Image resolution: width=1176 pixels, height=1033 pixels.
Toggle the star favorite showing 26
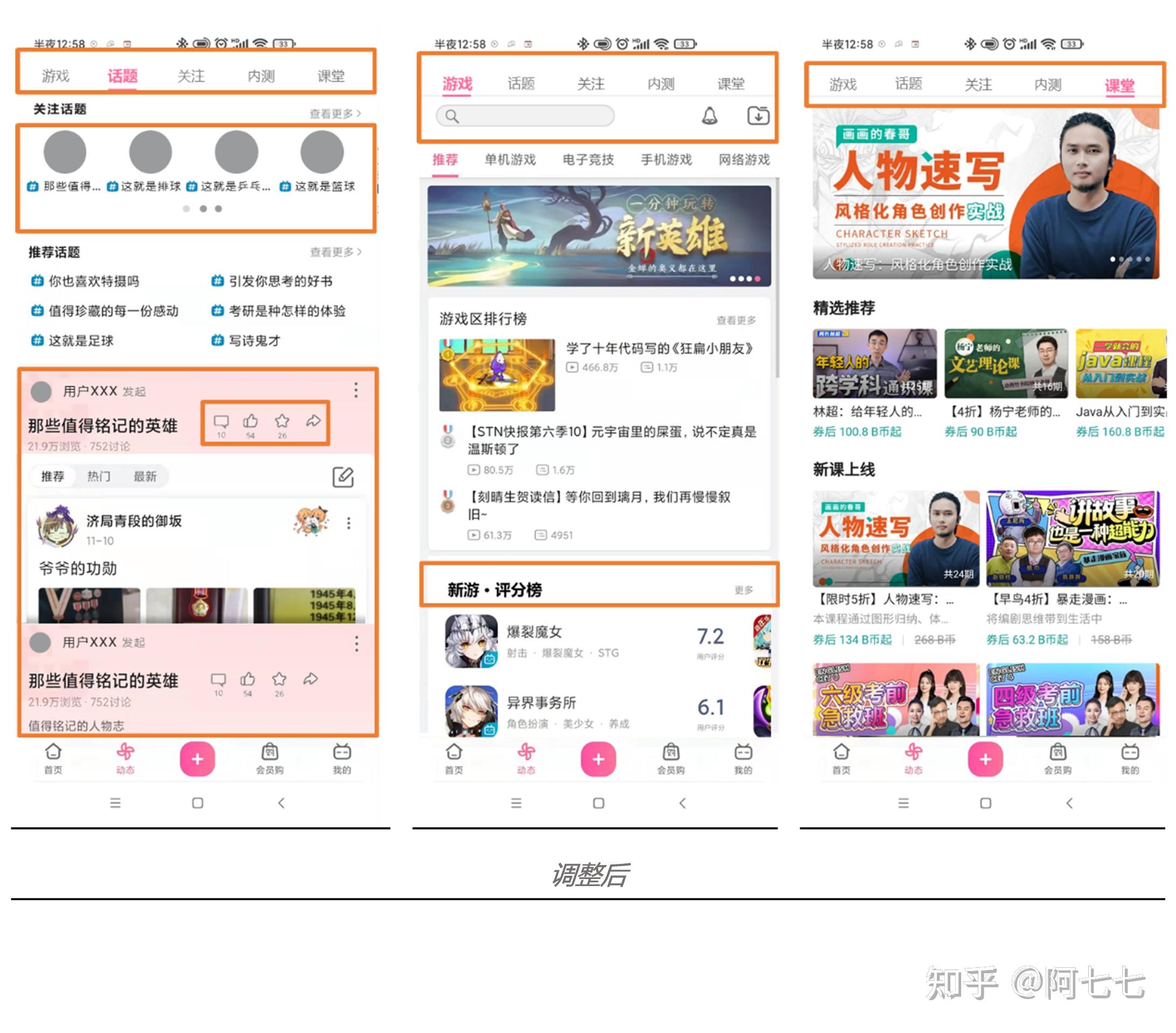click(282, 421)
